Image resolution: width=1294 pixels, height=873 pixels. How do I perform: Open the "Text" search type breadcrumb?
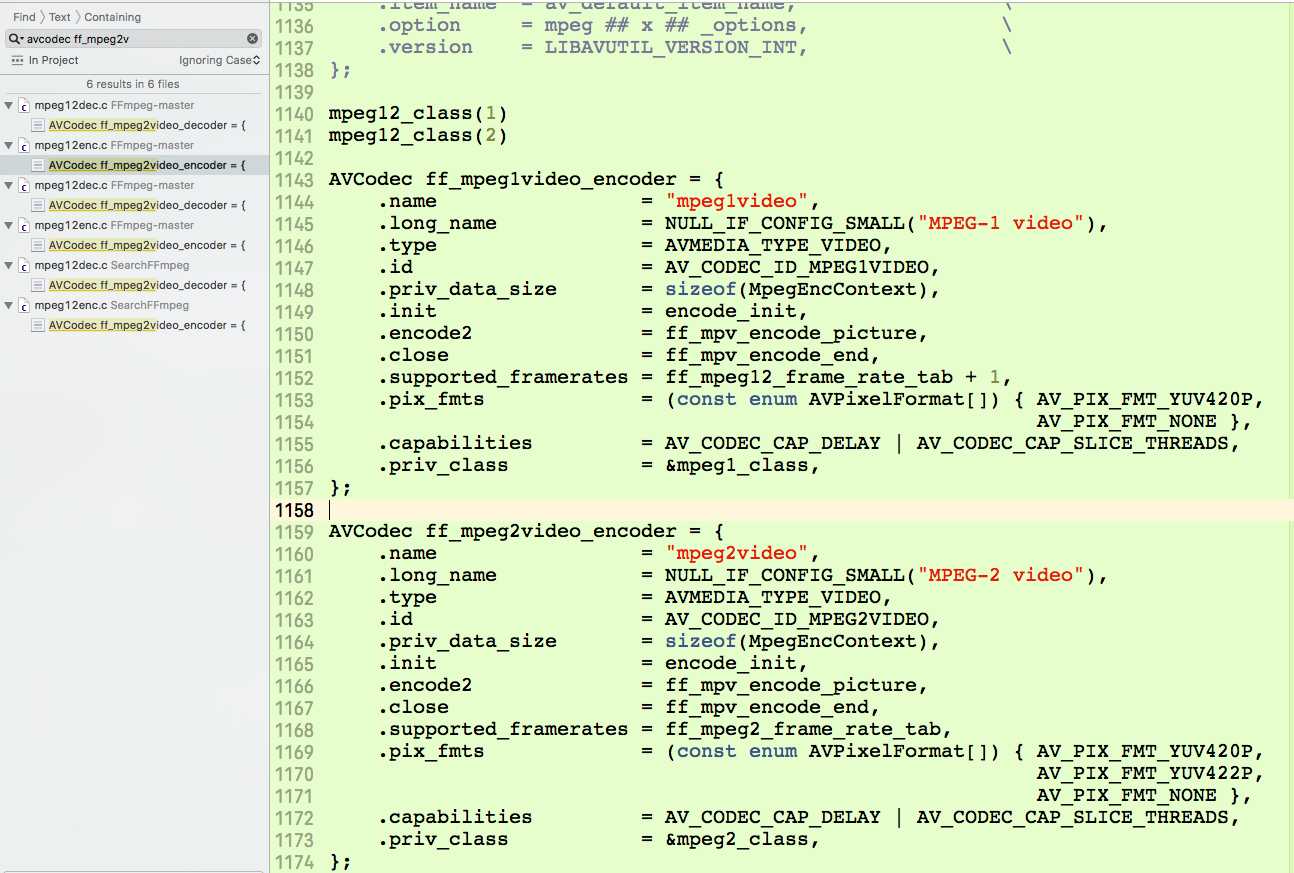click(x=60, y=17)
